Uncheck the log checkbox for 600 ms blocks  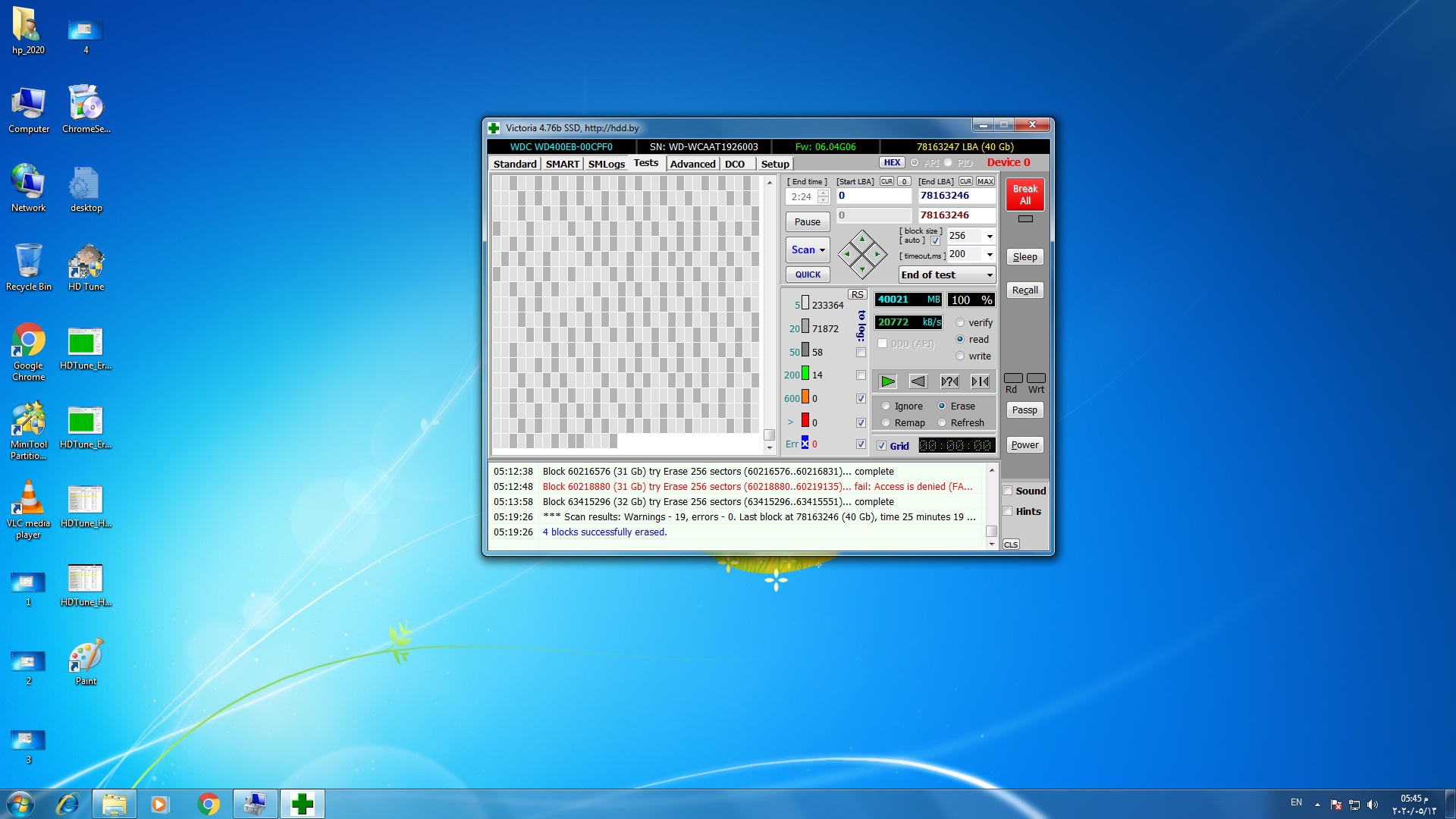[861, 399]
